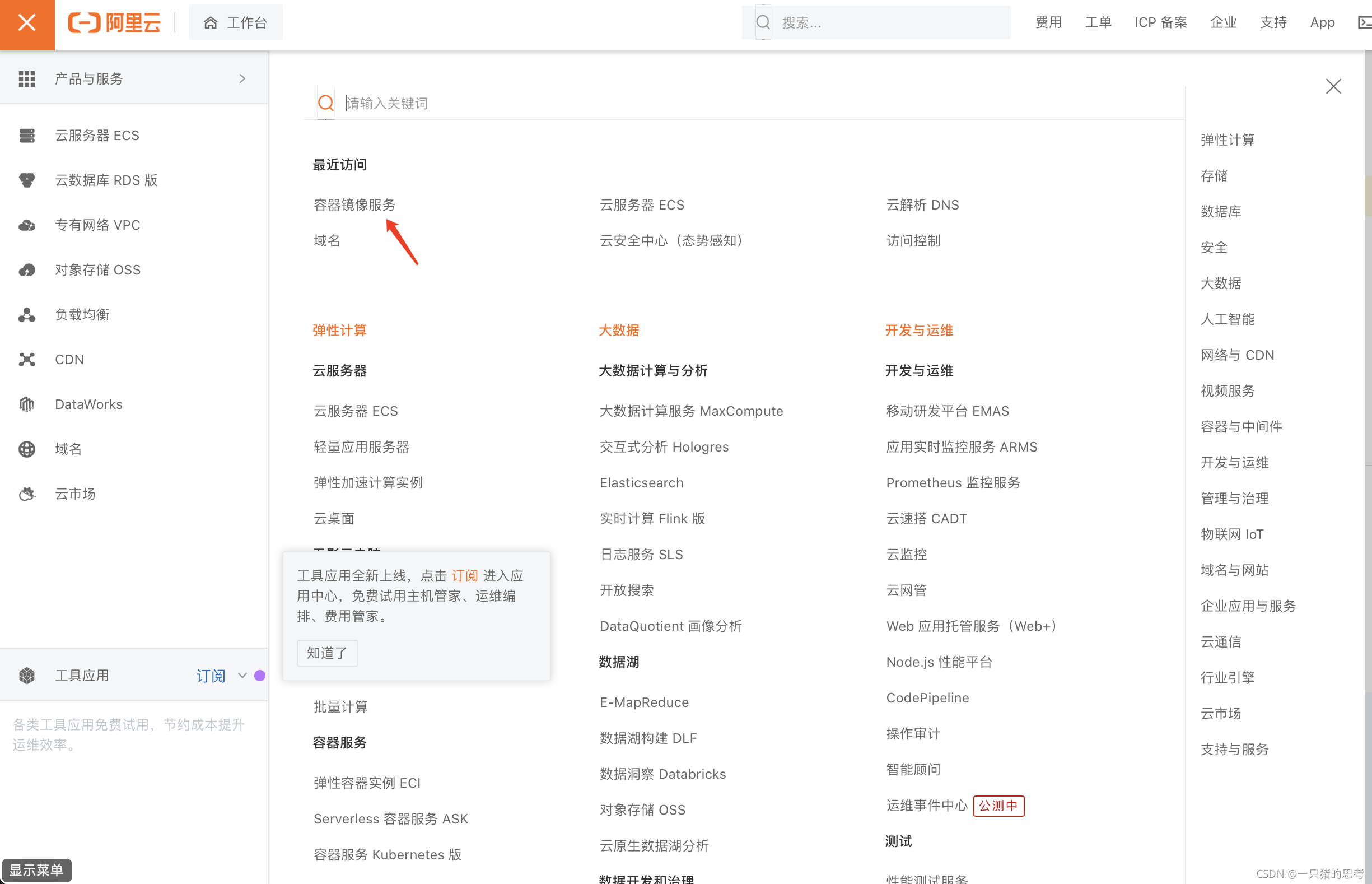Click the CDN sidebar icon
1372x884 pixels.
pyautogui.click(x=27, y=359)
